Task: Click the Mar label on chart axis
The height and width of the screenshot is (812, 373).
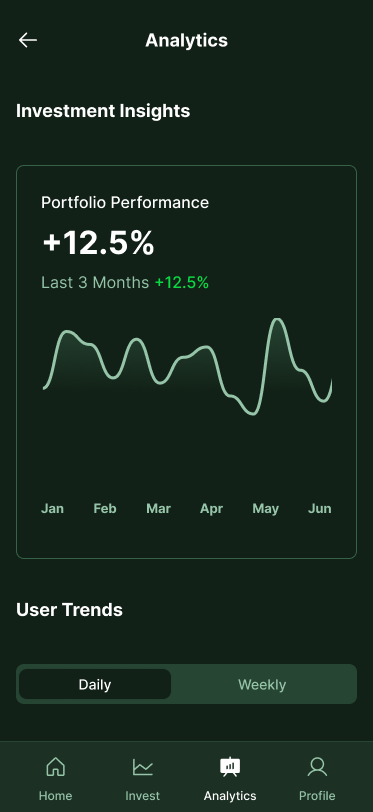Action: click(x=159, y=509)
